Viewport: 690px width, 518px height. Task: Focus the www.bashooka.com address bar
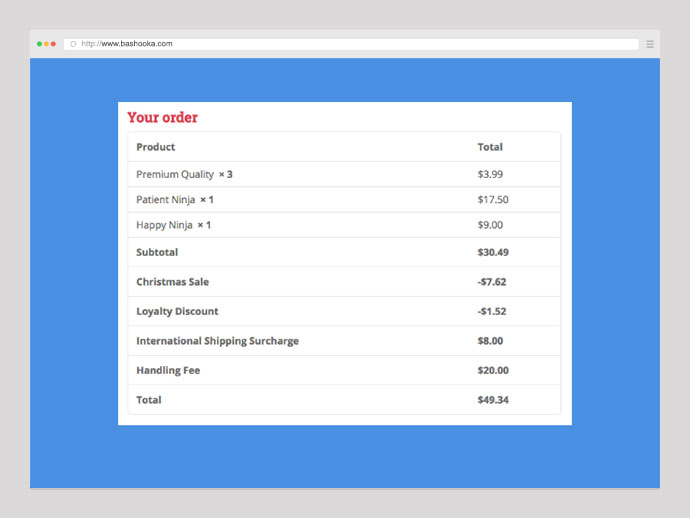point(351,44)
